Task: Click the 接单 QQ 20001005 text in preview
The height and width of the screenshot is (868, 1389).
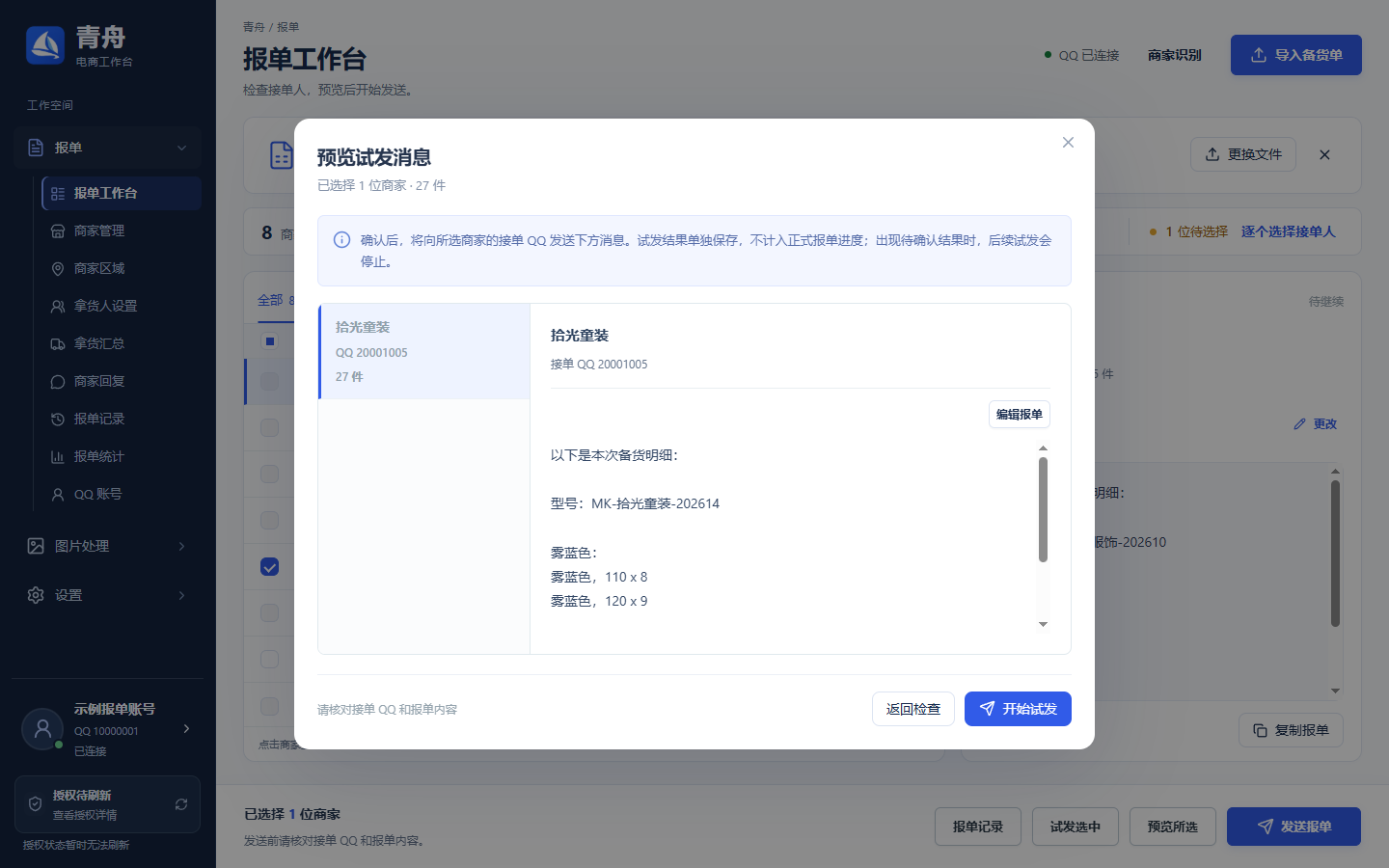Action: click(599, 364)
